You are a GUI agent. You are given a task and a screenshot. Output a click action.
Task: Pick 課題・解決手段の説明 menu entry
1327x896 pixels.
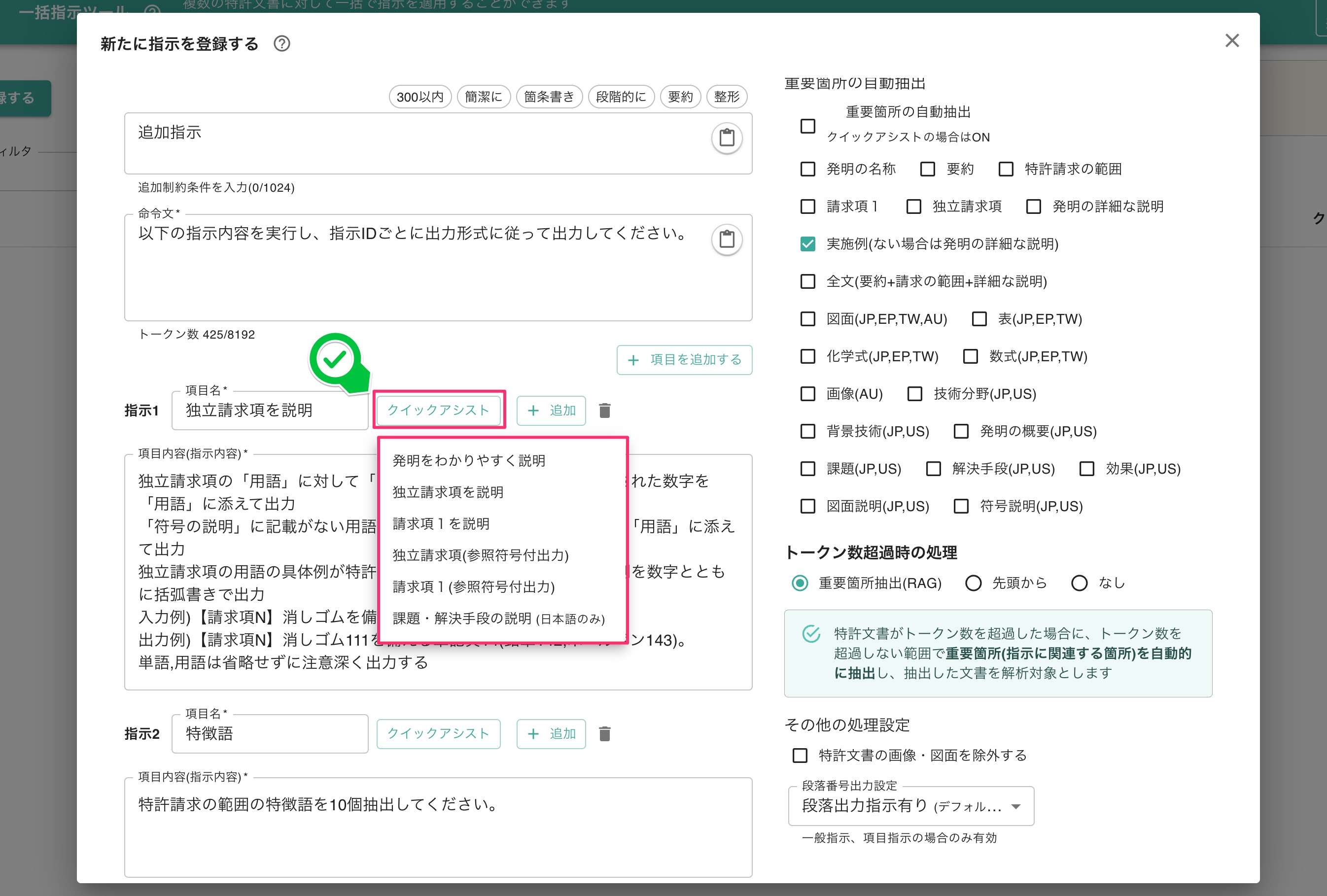click(502, 619)
